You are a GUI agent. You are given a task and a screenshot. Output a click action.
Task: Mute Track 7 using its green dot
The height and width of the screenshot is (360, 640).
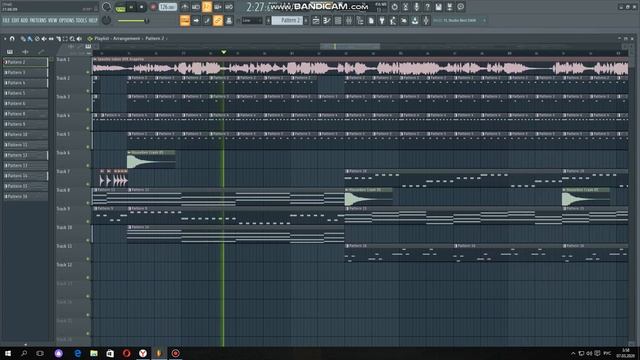(88, 184)
